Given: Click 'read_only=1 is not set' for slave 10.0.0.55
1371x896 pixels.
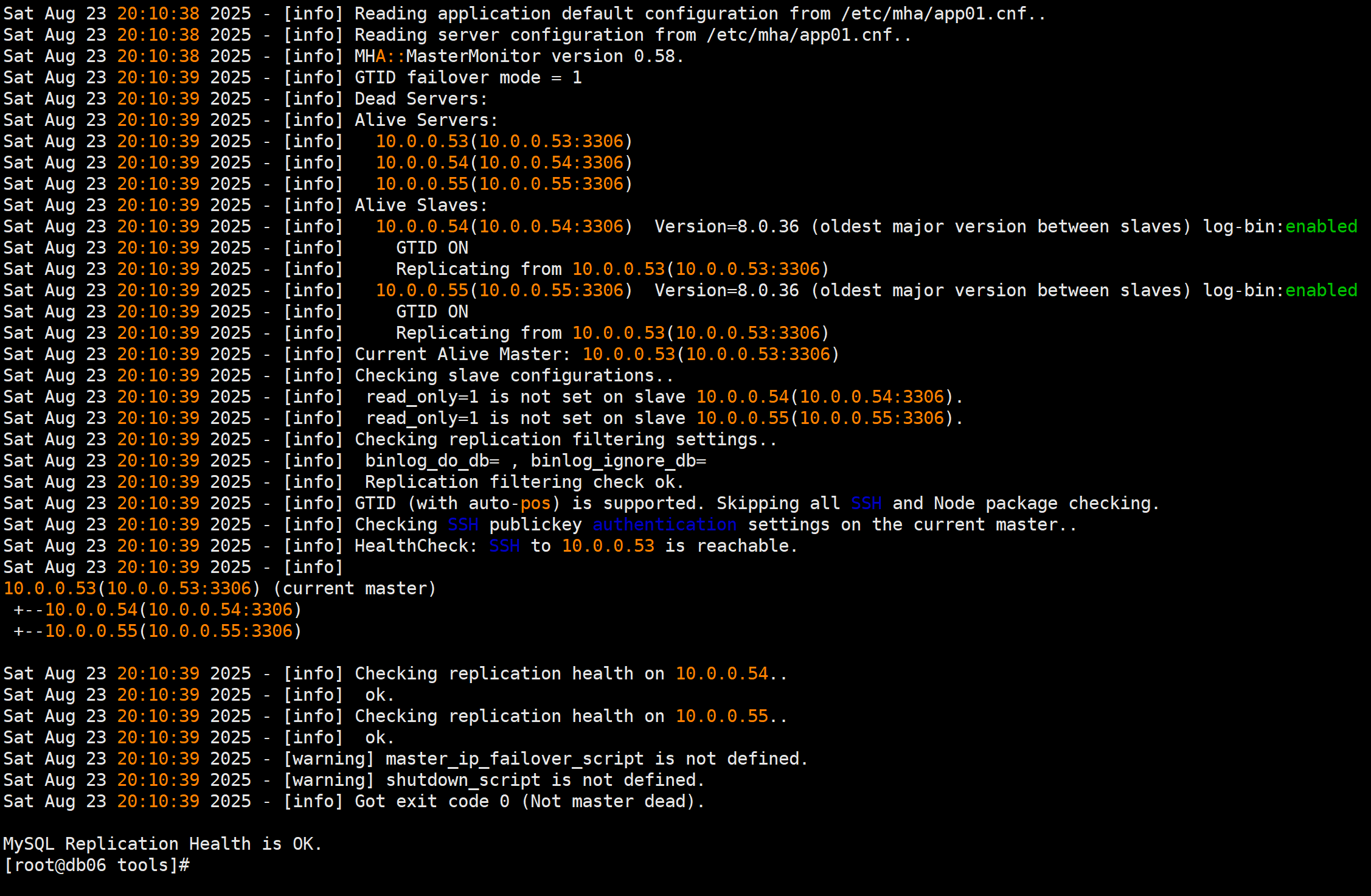Looking at the screenshot, I should [x=458, y=418].
